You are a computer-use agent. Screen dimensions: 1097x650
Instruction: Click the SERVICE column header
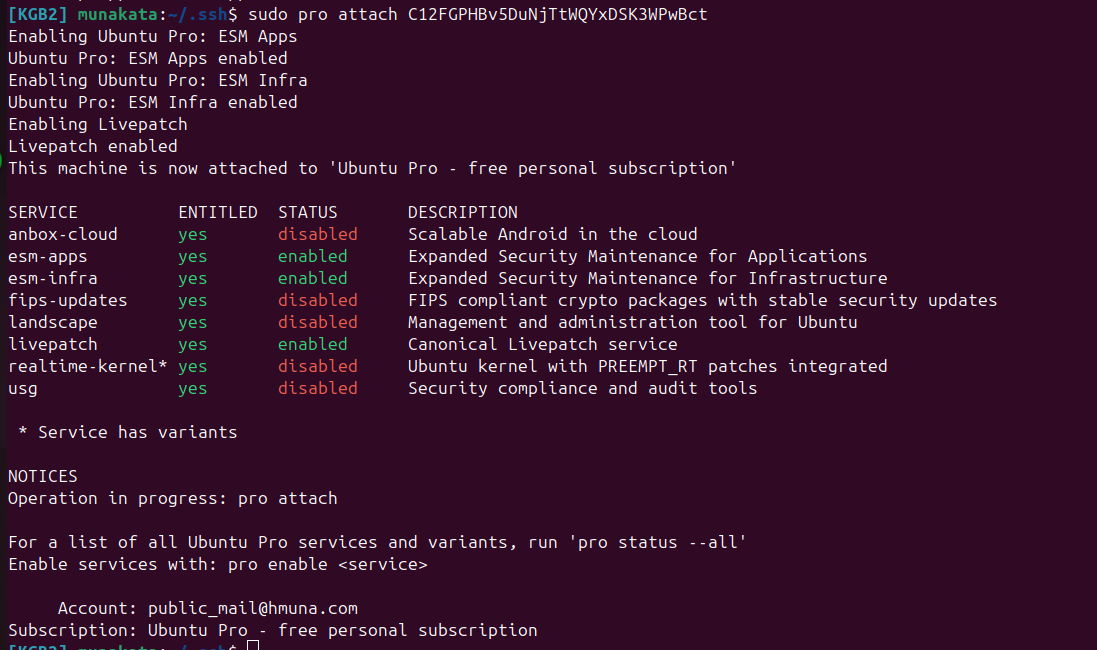pos(43,212)
